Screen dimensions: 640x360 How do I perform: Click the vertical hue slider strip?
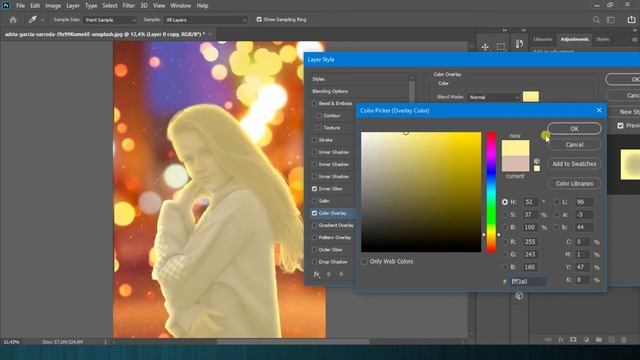tap(491, 192)
